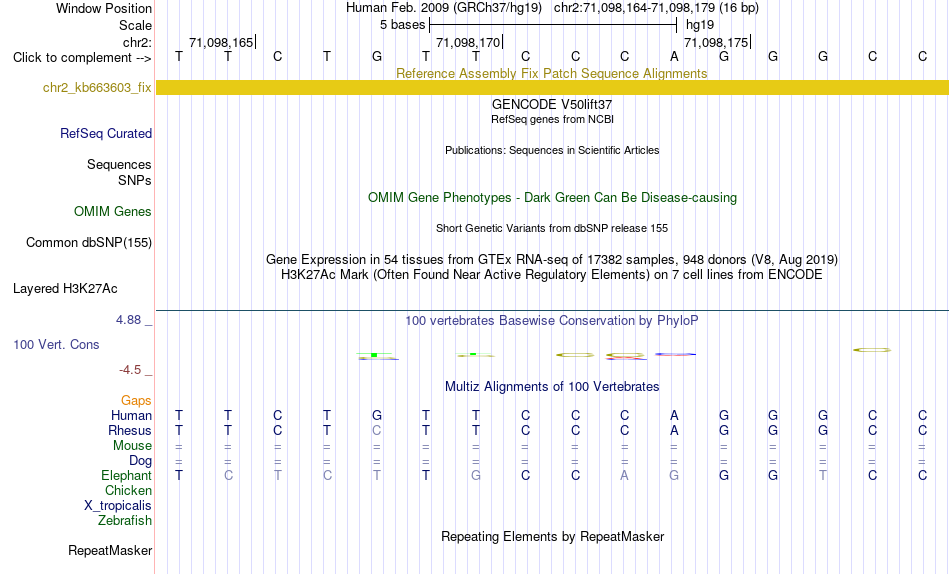Click the Human species row label
The image size is (950, 574).
131,416
